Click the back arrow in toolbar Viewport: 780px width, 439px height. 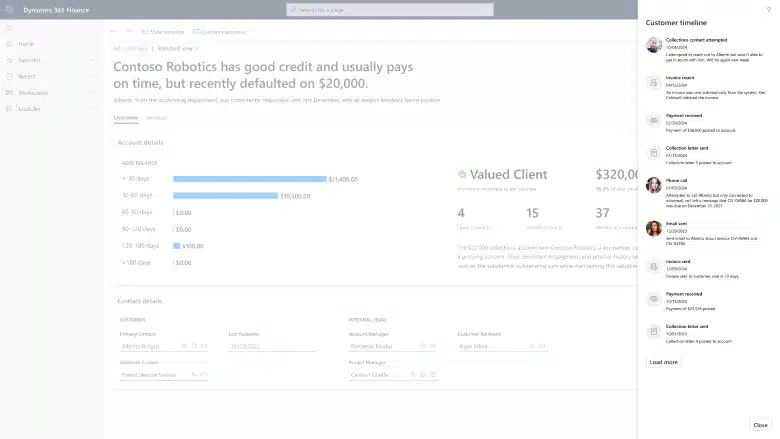(x=113, y=32)
